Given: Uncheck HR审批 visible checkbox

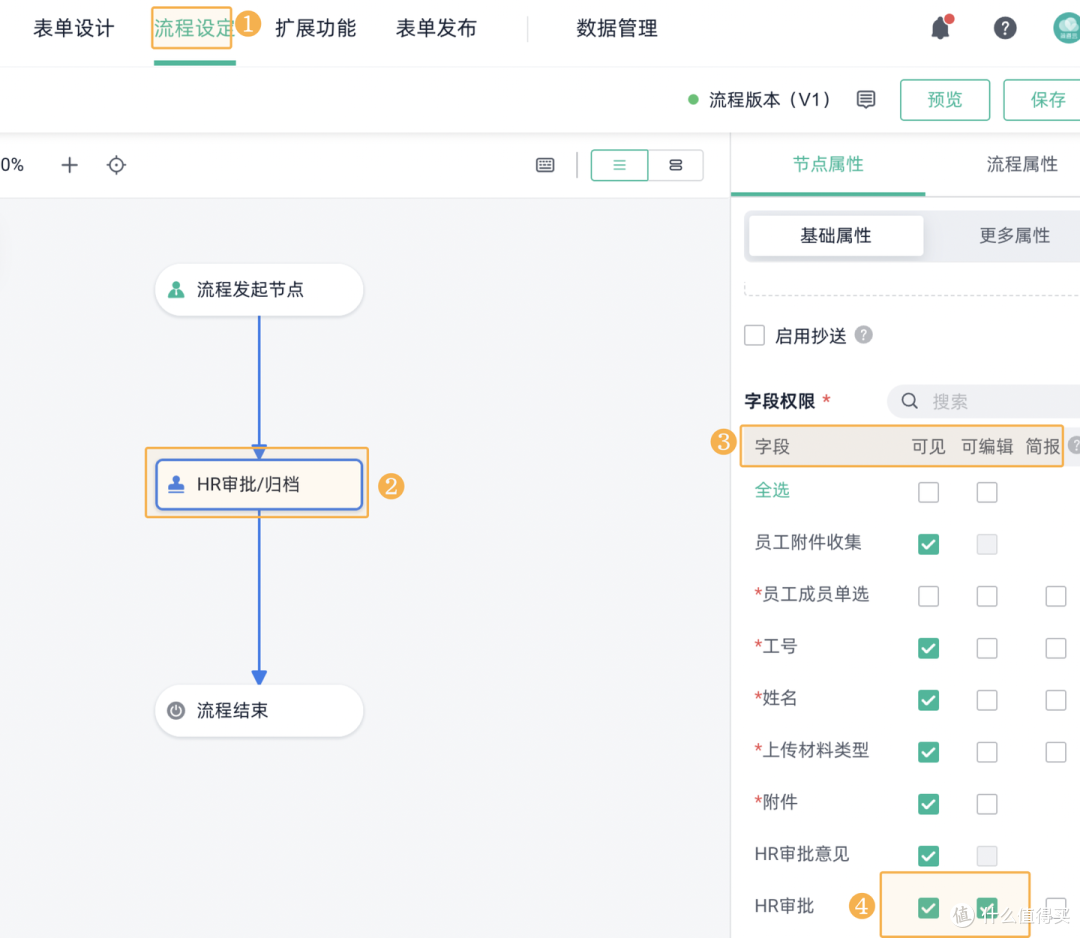Looking at the screenshot, I should pos(928,908).
